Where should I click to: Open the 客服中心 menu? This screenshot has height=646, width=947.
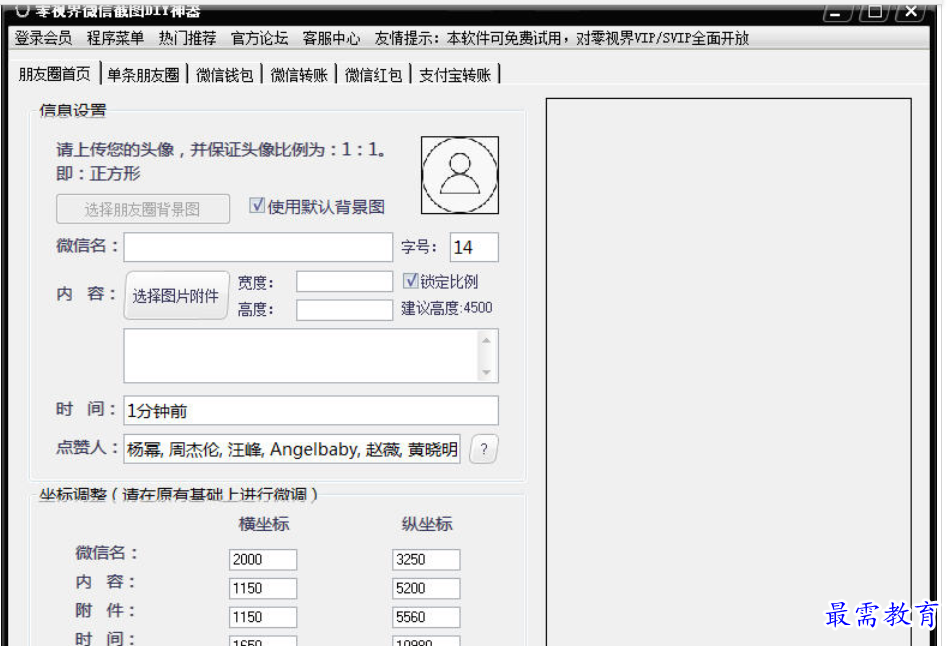coord(332,39)
